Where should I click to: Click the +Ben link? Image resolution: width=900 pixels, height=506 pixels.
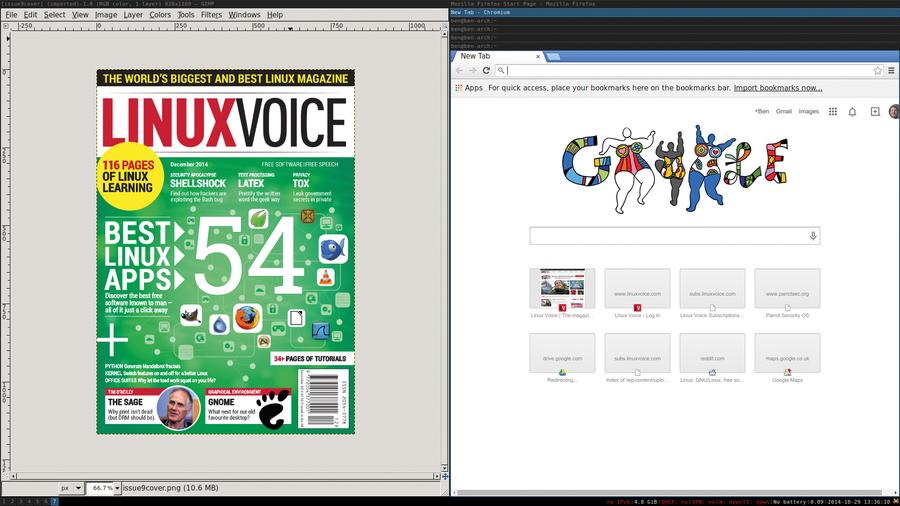(762, 111)
